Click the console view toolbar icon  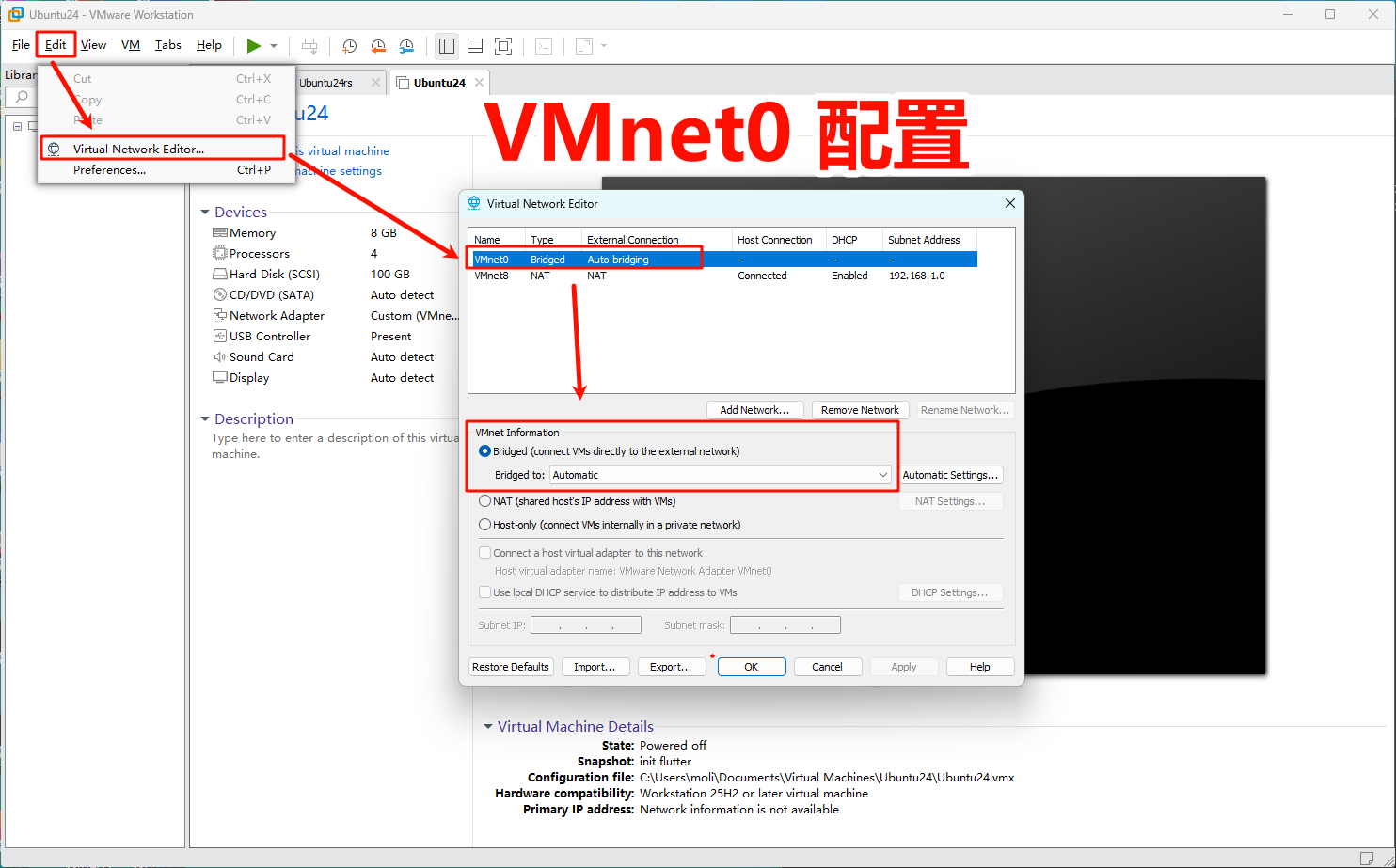[544, 45]
